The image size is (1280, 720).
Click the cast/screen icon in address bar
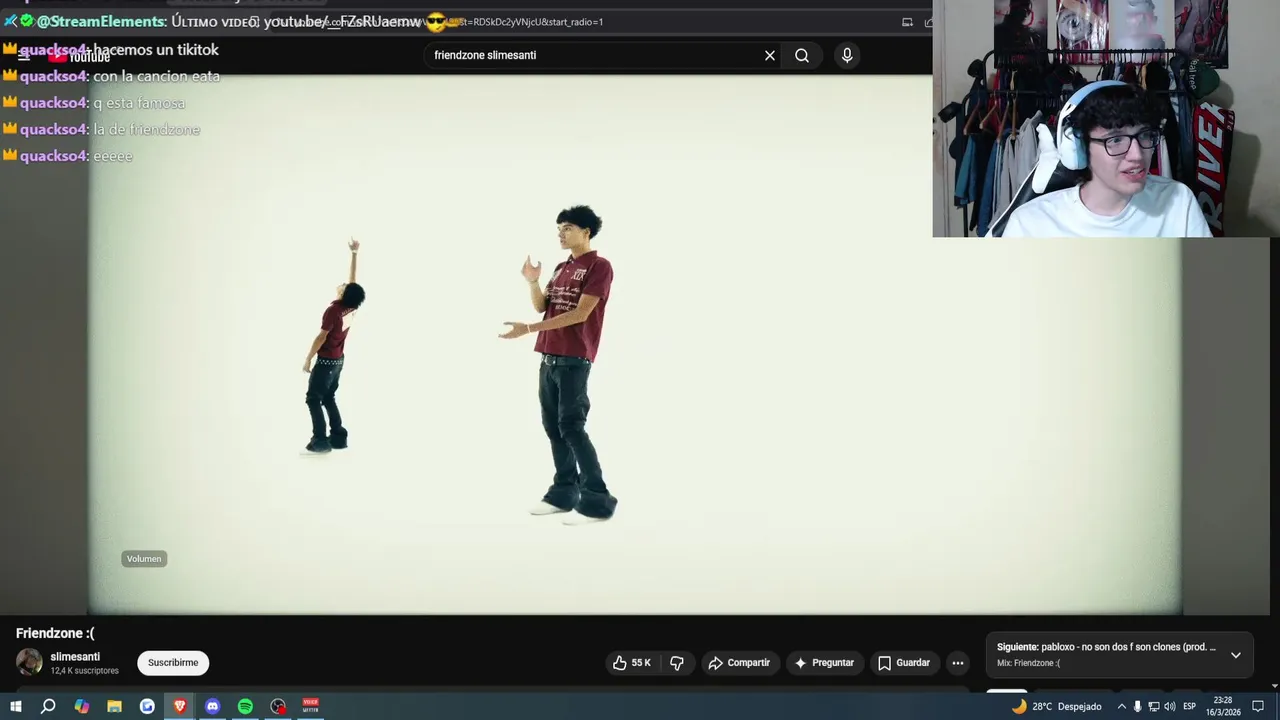click(x=907, y=22)
